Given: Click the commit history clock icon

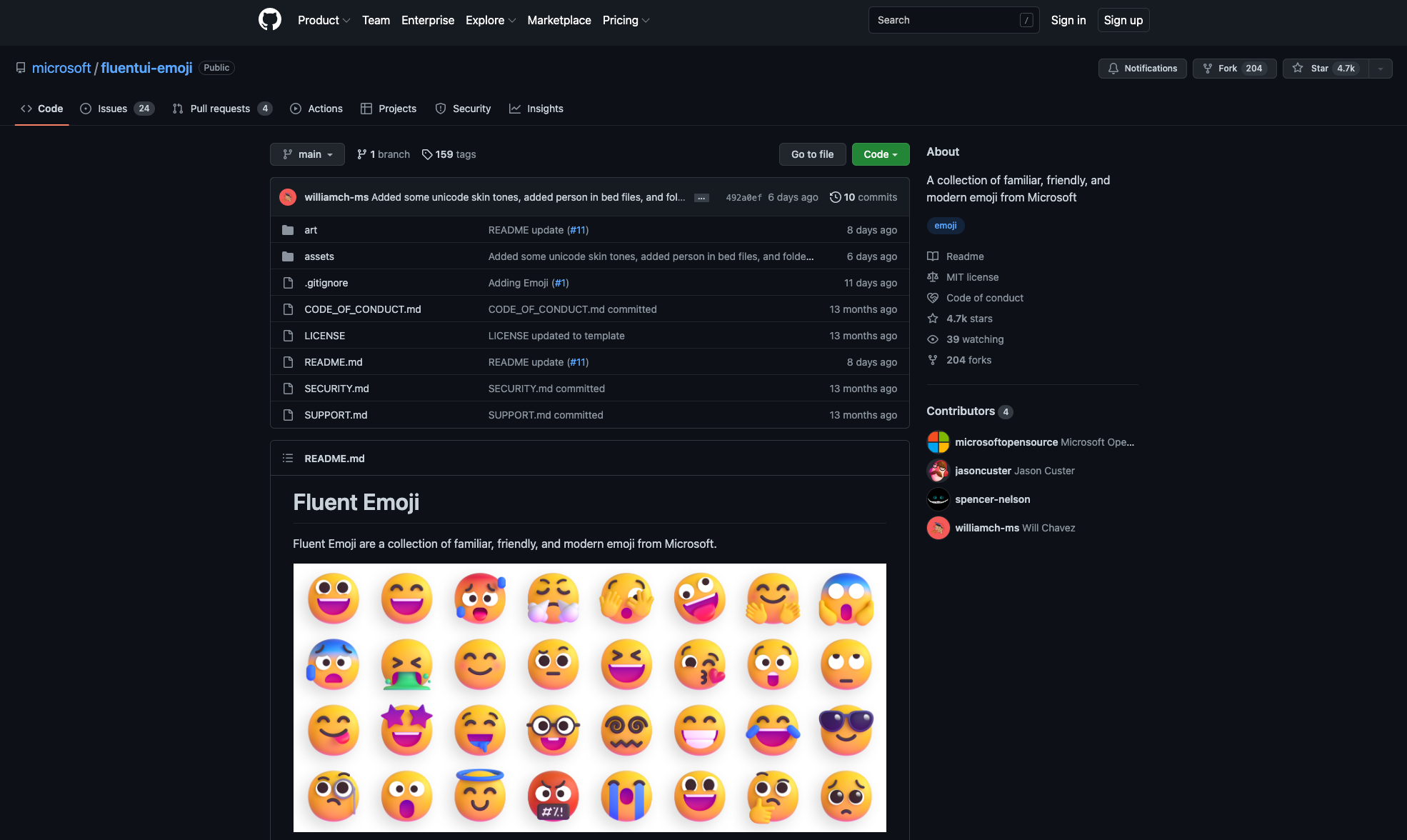Looking at the screenshot, I should (x=835, y=197).
